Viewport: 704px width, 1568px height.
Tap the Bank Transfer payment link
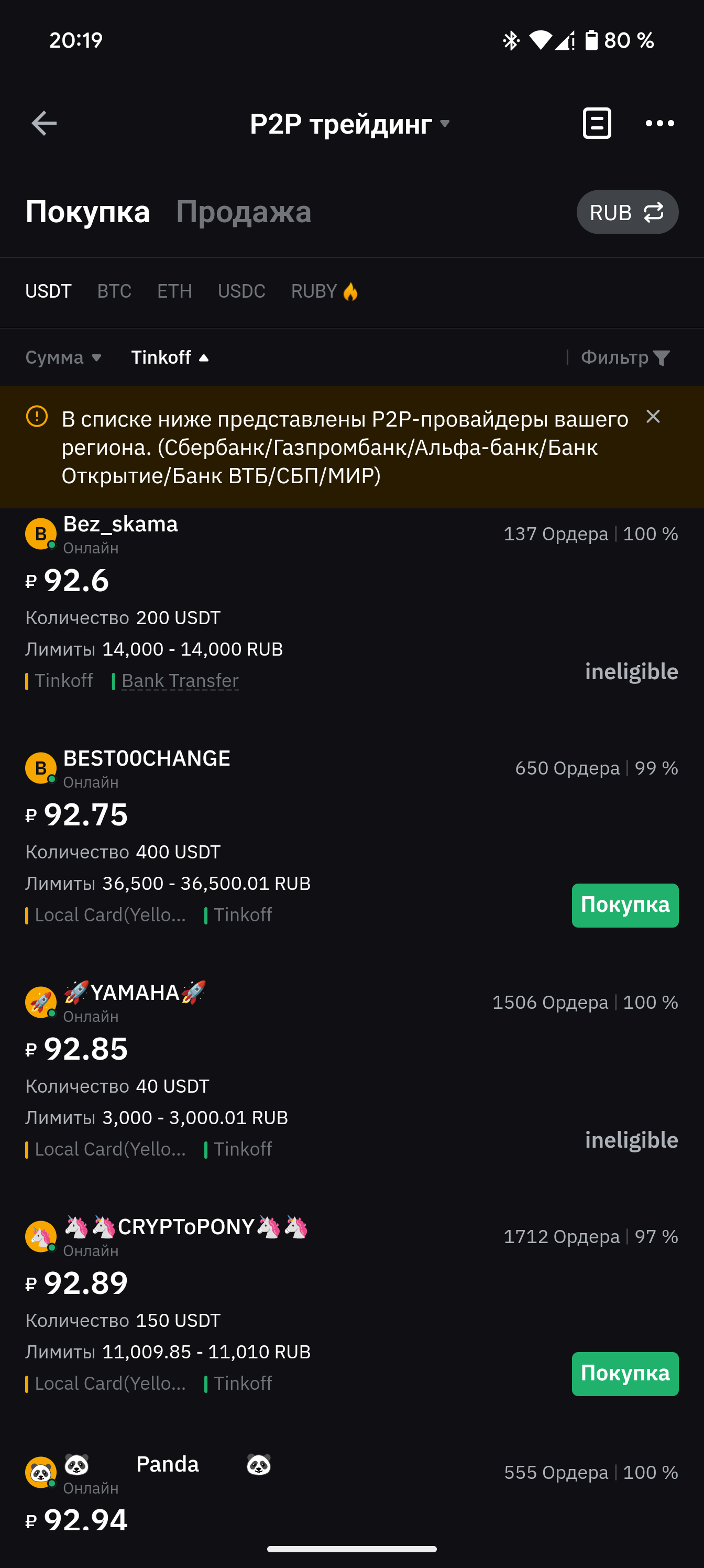click(180, 681)
